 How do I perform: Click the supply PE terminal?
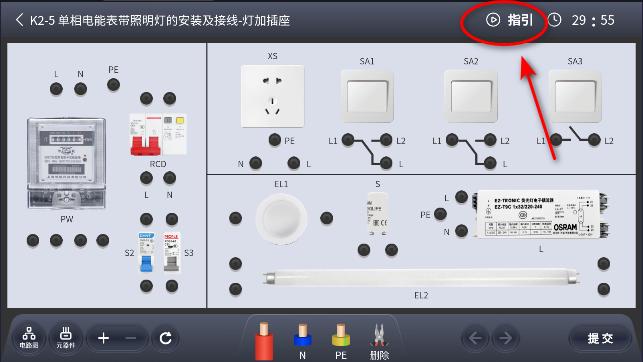click(113, 84)
